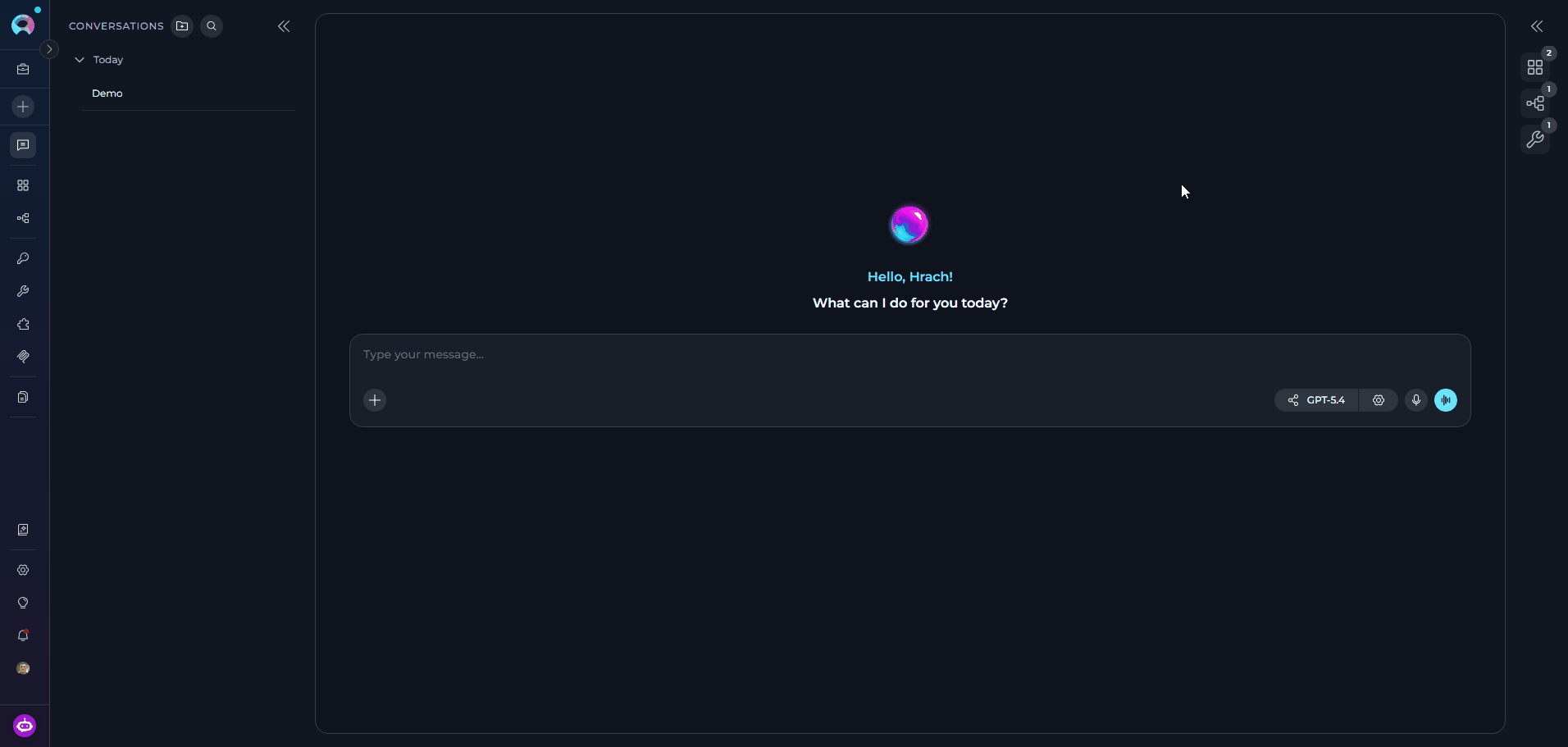The width and height of the screenshot is (1568, 747).
Task: Open model settings gear beside GPT-5.4
Action: click(1379, 400)
